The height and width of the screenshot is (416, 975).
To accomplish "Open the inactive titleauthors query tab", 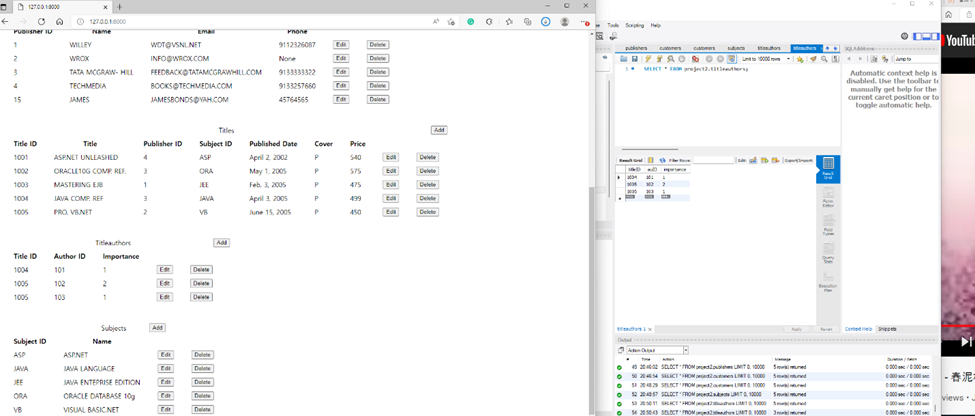I will coord(769,48).
